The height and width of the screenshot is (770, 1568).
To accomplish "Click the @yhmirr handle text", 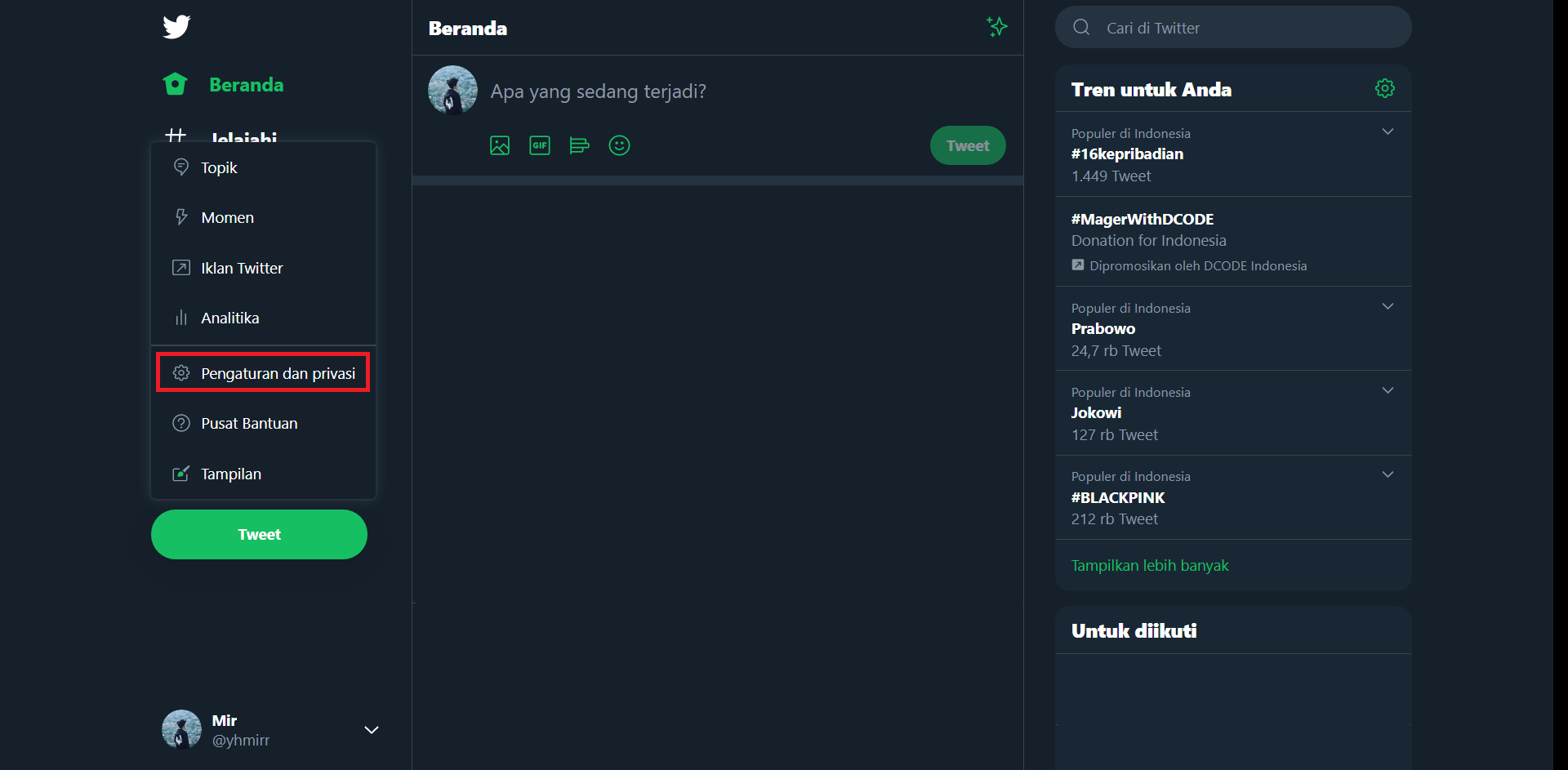I will pyautogui.click(x=241, y=740).
